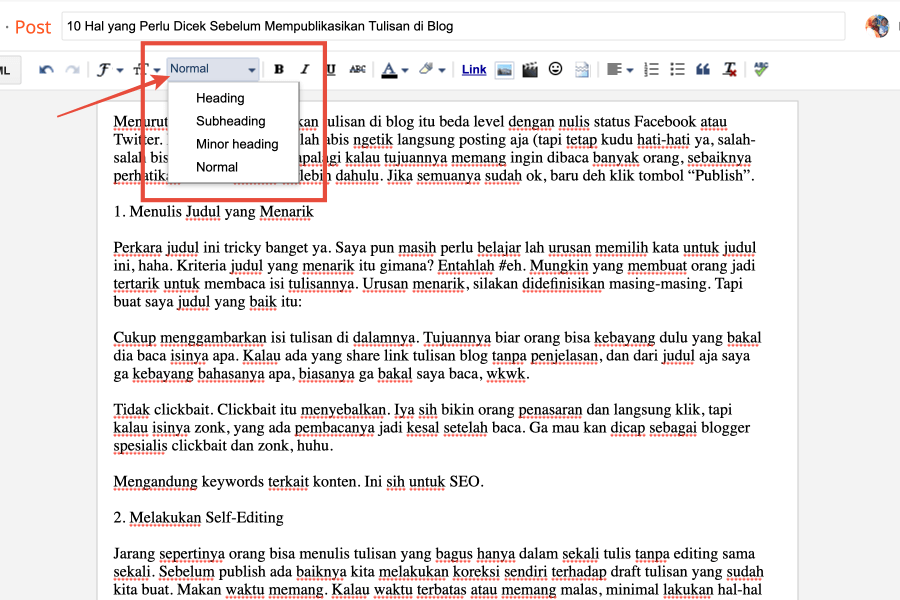Apply a bulleted list
900x600 pixels.
pos(677,69)
